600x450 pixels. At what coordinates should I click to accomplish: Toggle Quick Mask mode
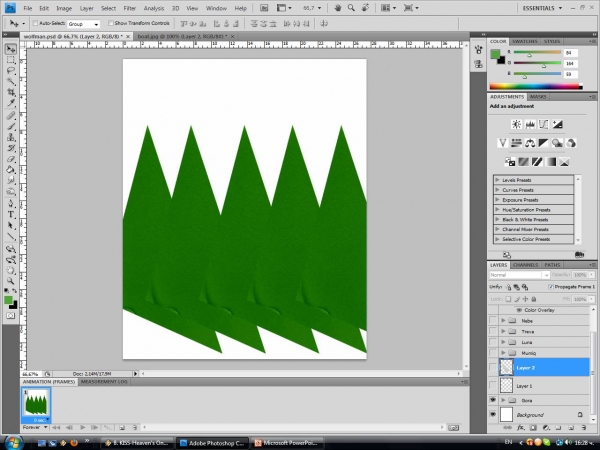pos(11,316)
